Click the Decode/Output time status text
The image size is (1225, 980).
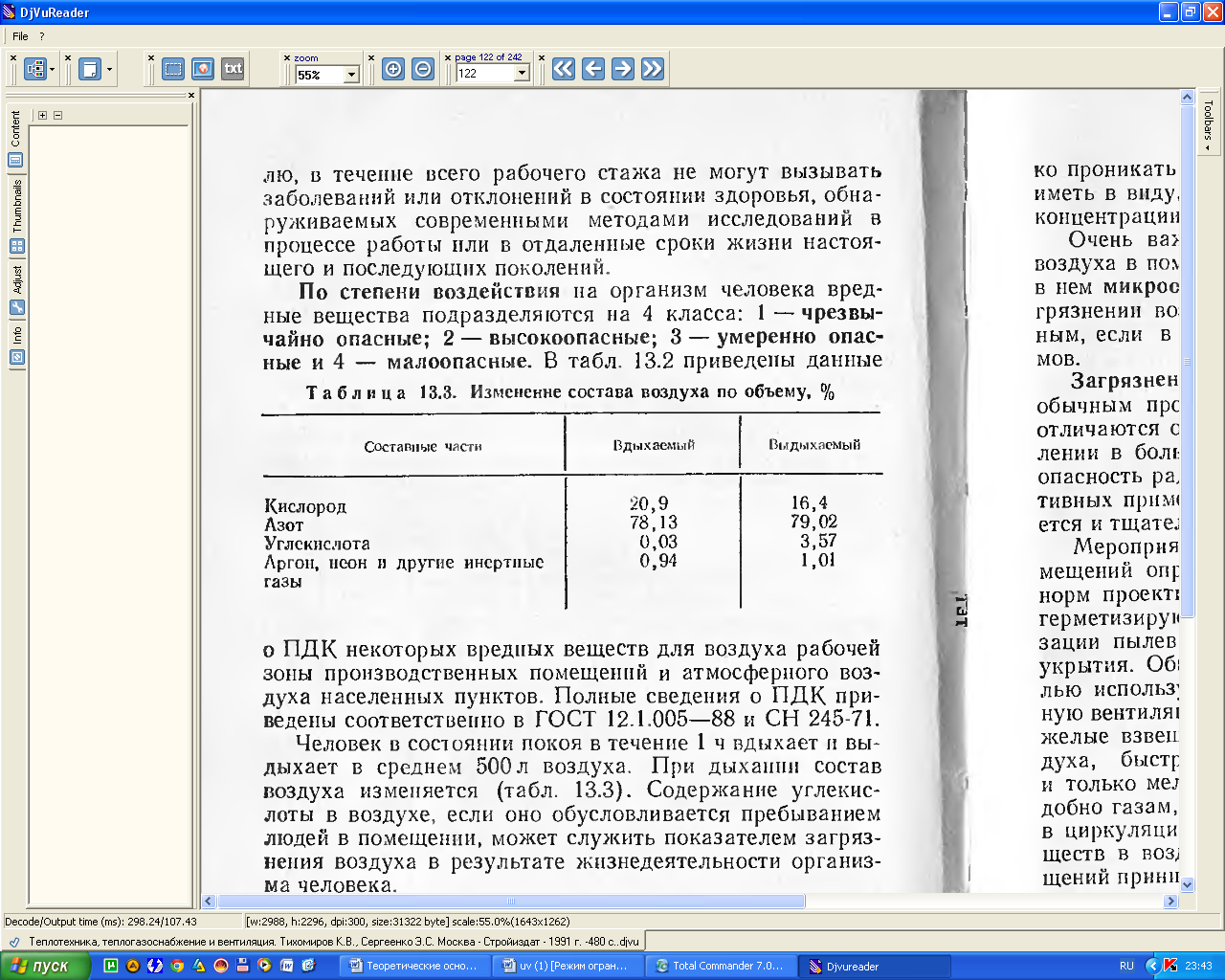101,922
